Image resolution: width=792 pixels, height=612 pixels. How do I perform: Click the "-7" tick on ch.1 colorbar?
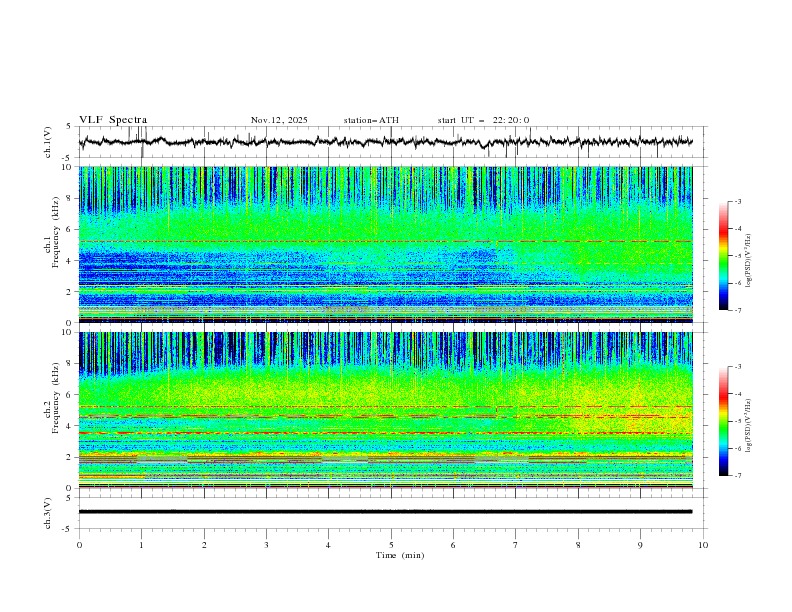pos(737,310)
